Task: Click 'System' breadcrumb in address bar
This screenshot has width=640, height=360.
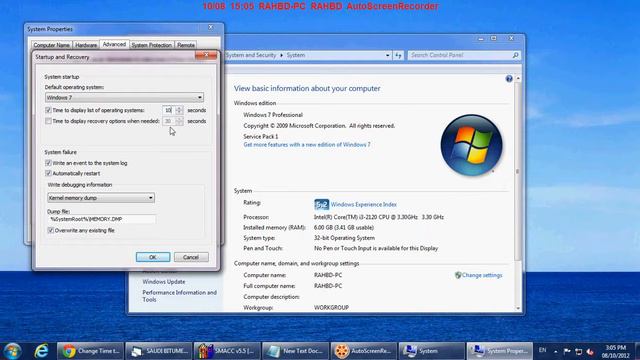Action: 296,55
